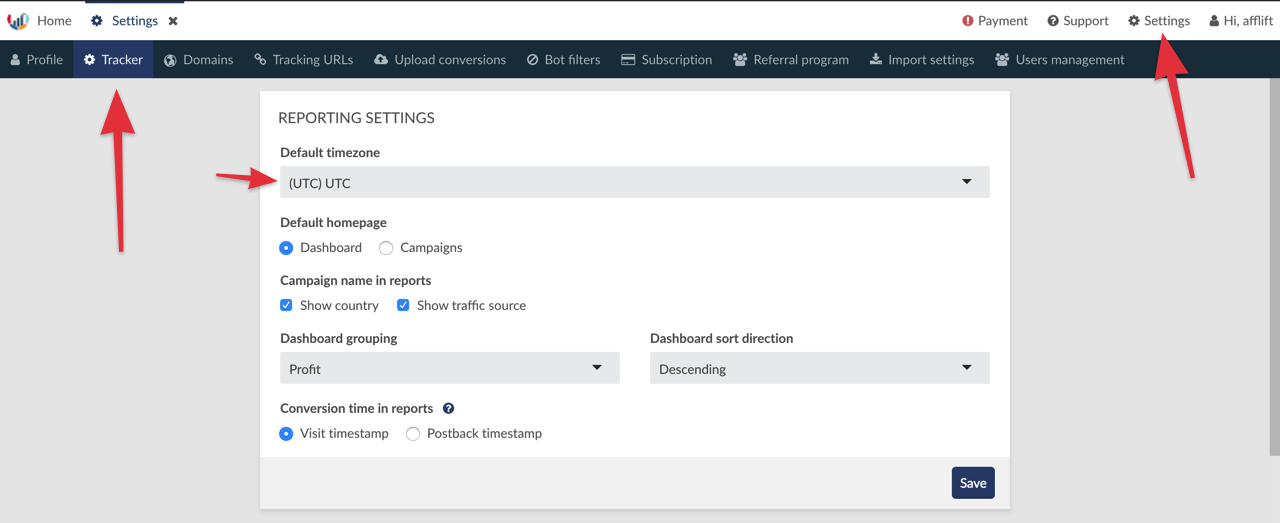1280x523 pixels.
Task: Open the Subscription tab
Action: coord(667,59)
